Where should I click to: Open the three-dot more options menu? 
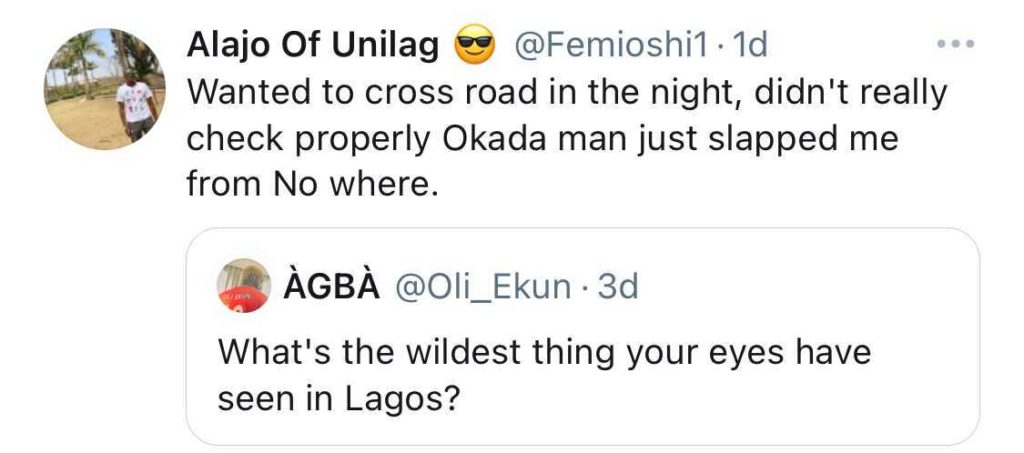pos(956,46)
